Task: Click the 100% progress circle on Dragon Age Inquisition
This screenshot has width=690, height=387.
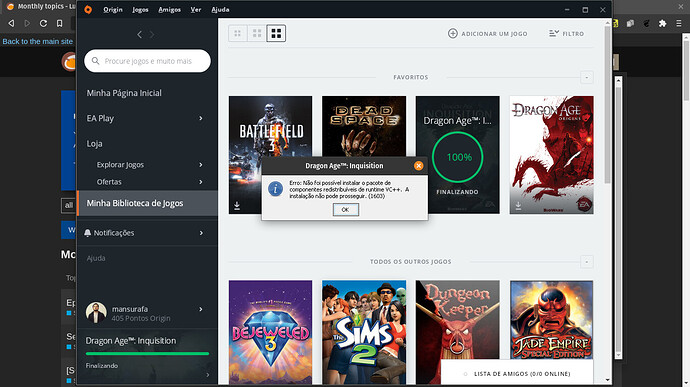Action: pos(458,157)
